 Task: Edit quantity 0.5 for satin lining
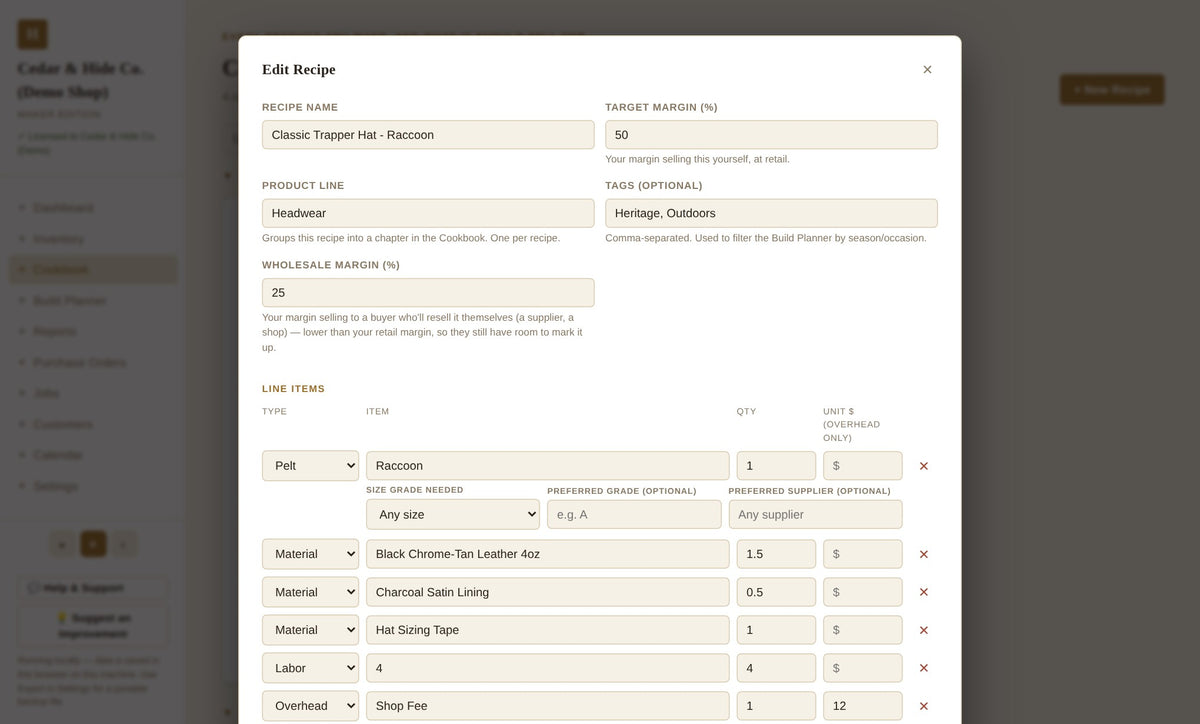tap(776, 592)
